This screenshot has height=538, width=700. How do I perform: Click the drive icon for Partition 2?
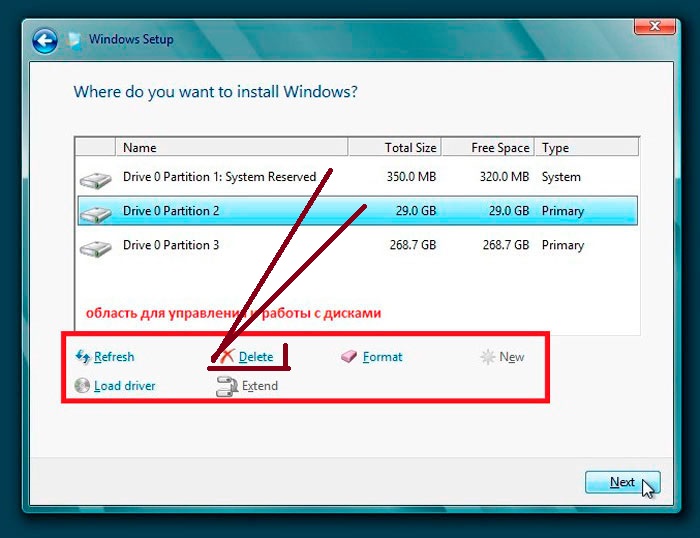click(x=96, y=214)
